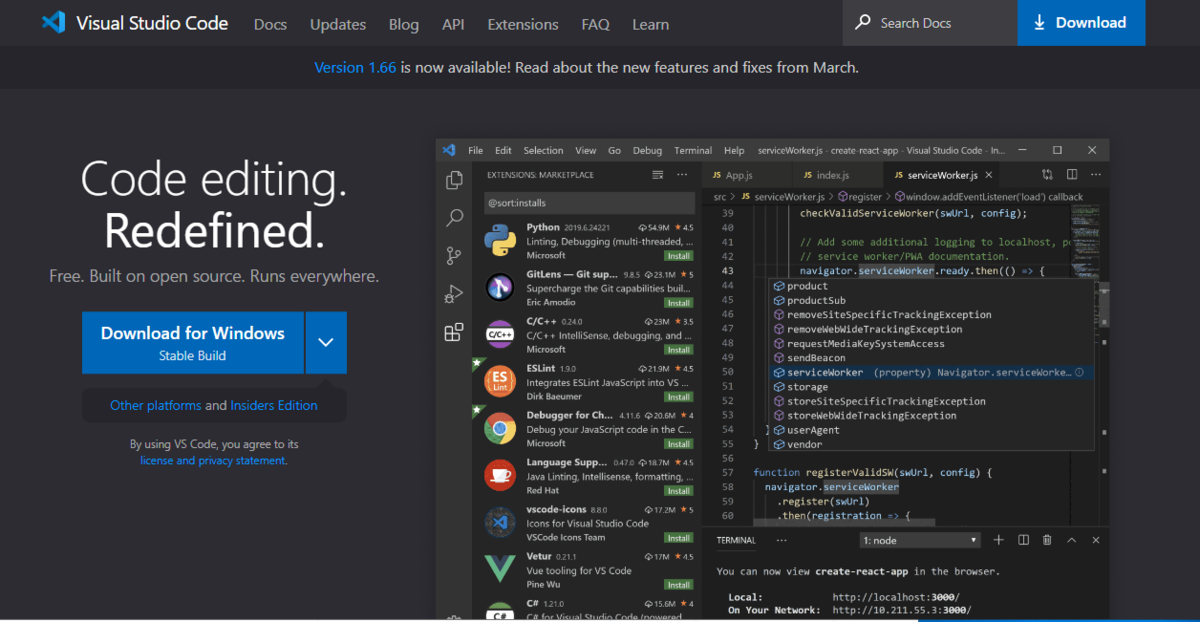Viewport: 1200px width, 622px height.
Task: Open the Updates navigation link
Action: tap(338, 24)
